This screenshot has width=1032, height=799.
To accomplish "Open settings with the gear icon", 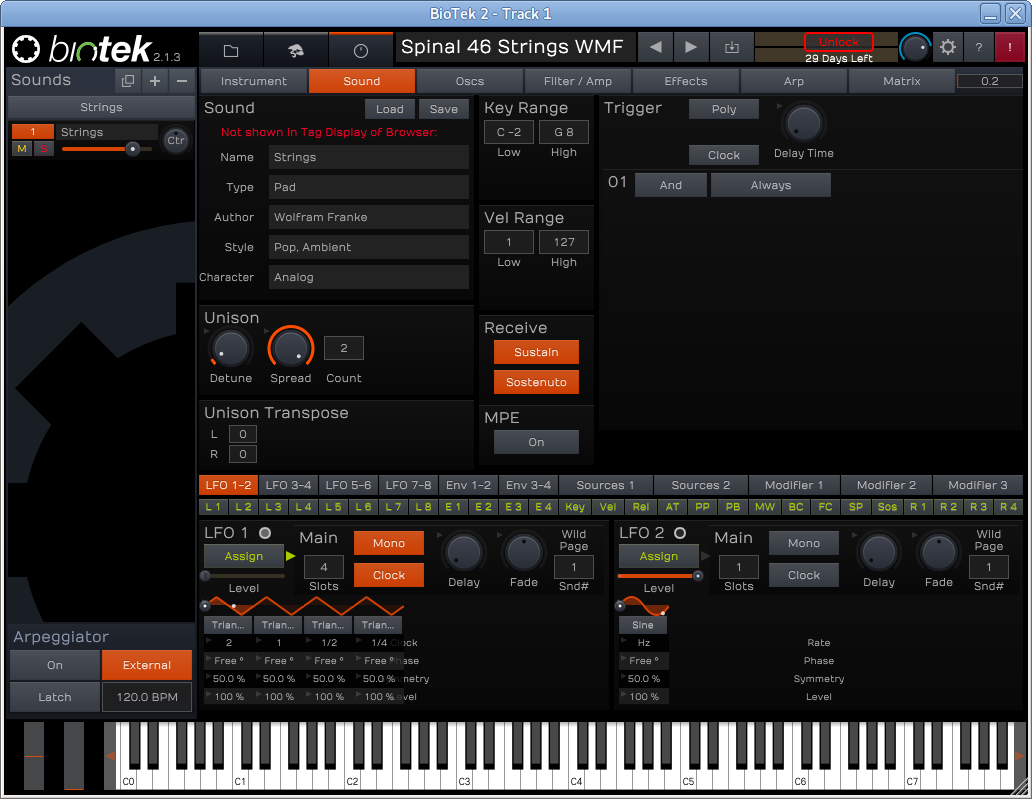I will click(x=948, y=47).
